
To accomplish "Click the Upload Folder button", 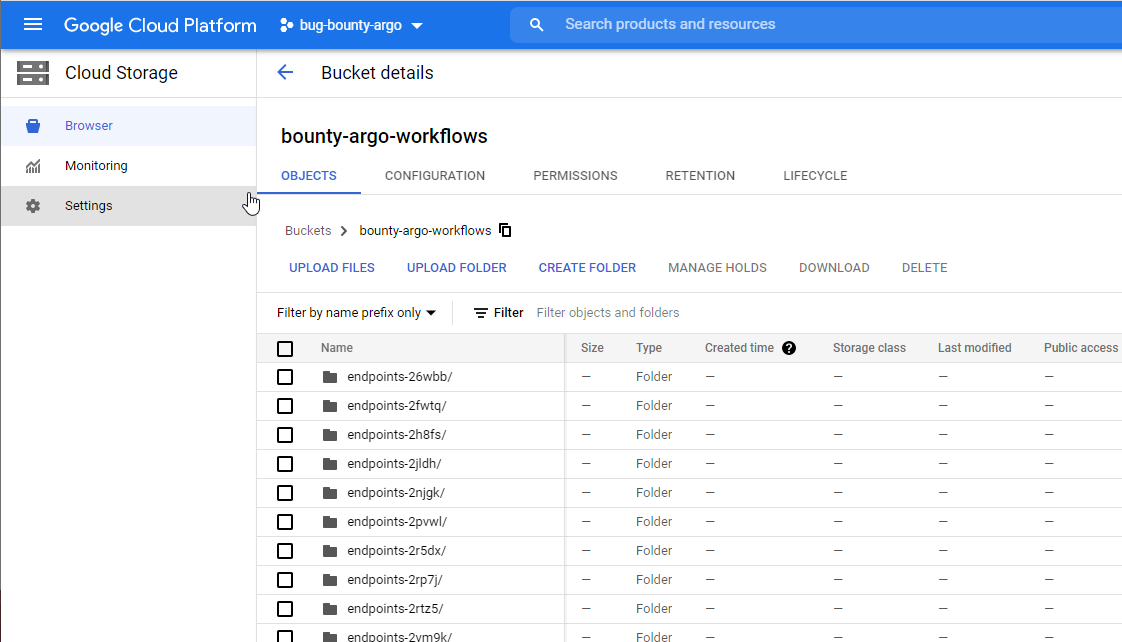I will click(x=457, y=268).
